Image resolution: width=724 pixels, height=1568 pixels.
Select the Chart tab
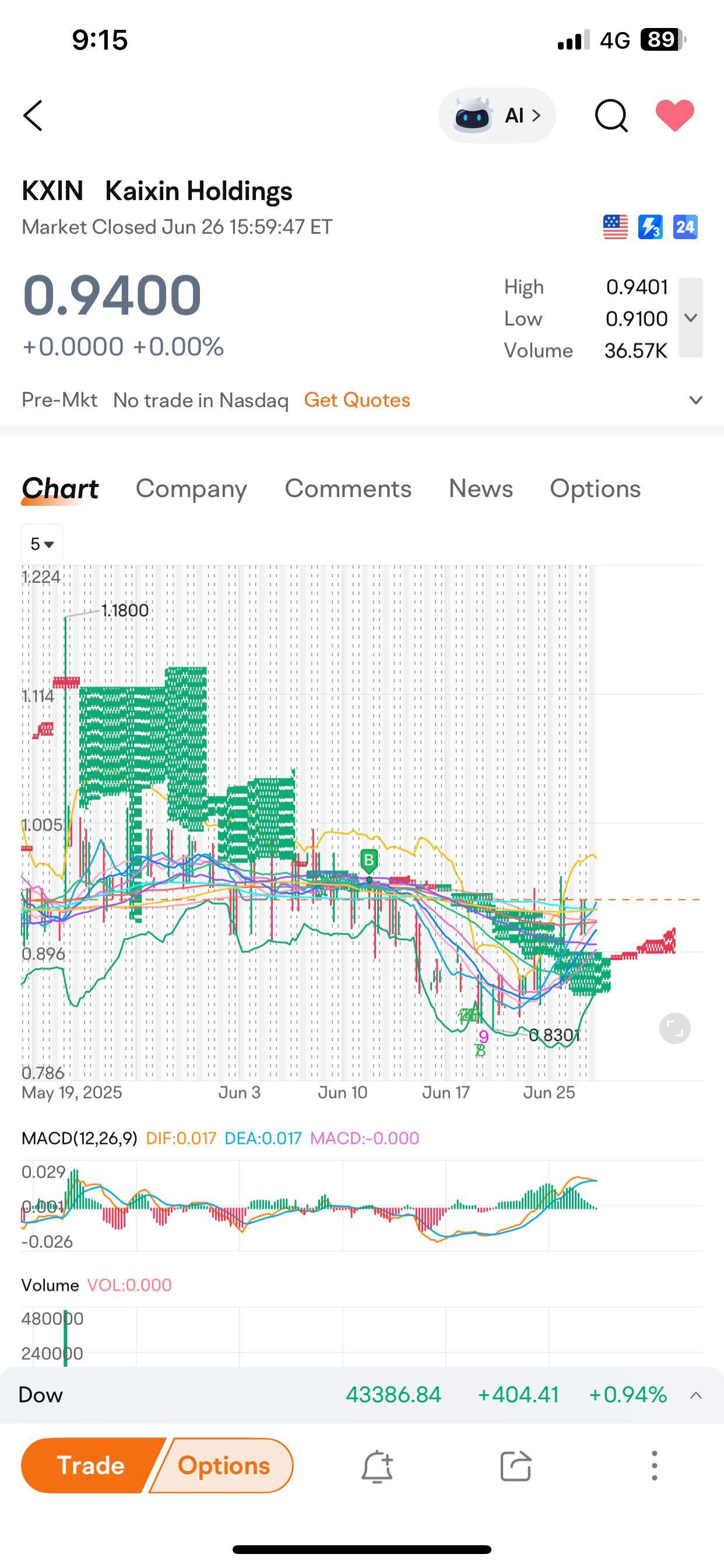(x=59, y=489)
